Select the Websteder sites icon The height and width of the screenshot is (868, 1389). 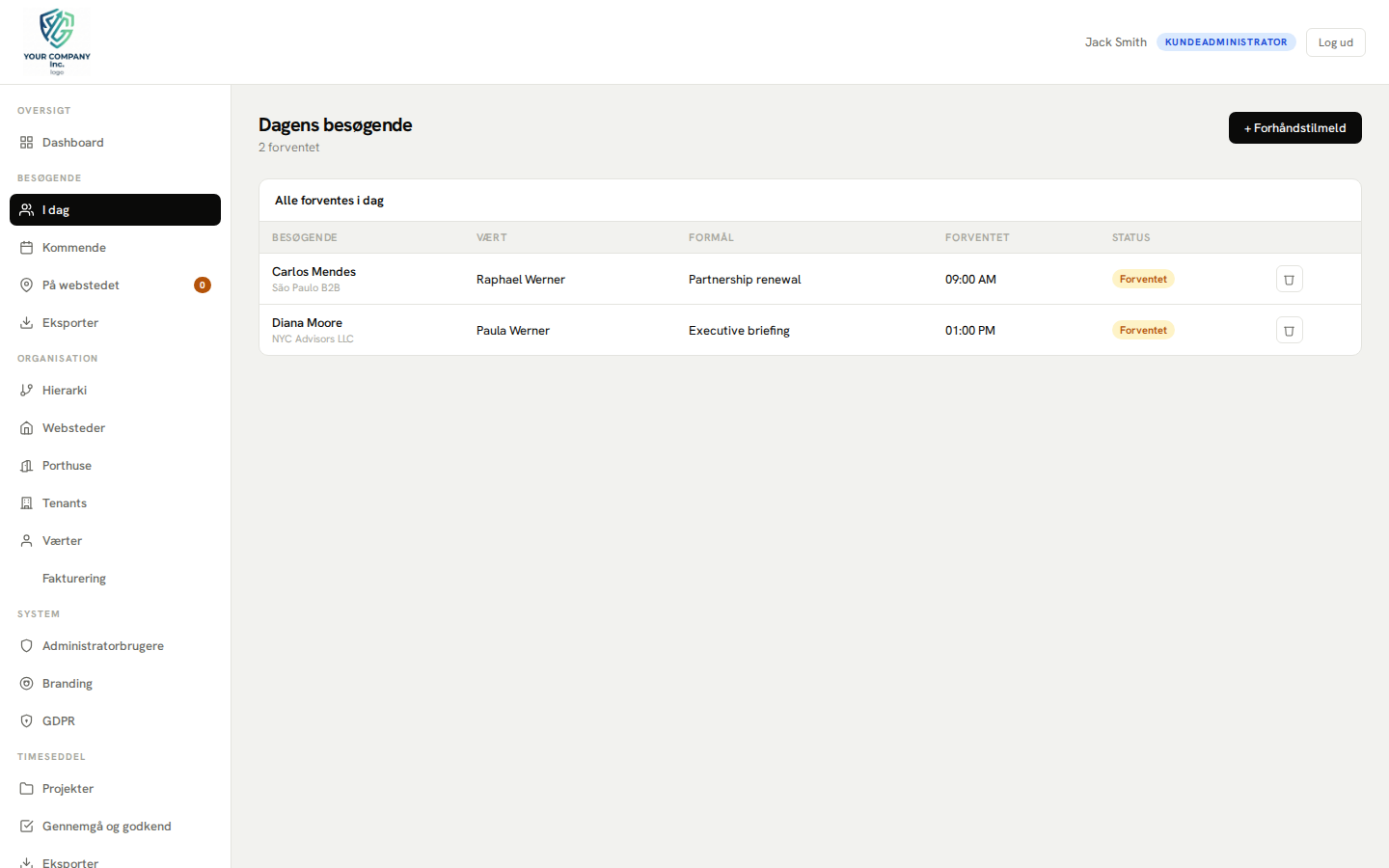[x=26, y=427]
